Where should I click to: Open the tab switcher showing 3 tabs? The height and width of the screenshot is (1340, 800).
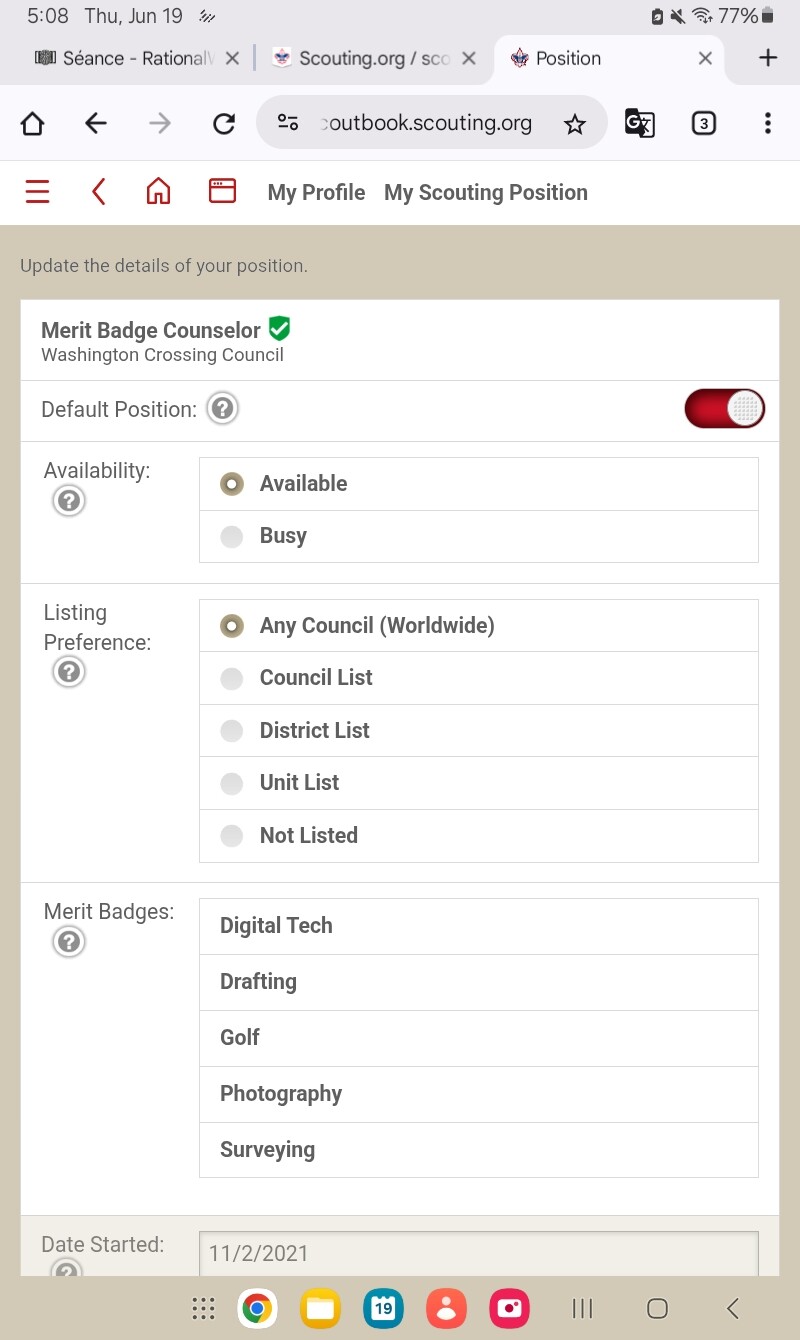pos(704,123)
